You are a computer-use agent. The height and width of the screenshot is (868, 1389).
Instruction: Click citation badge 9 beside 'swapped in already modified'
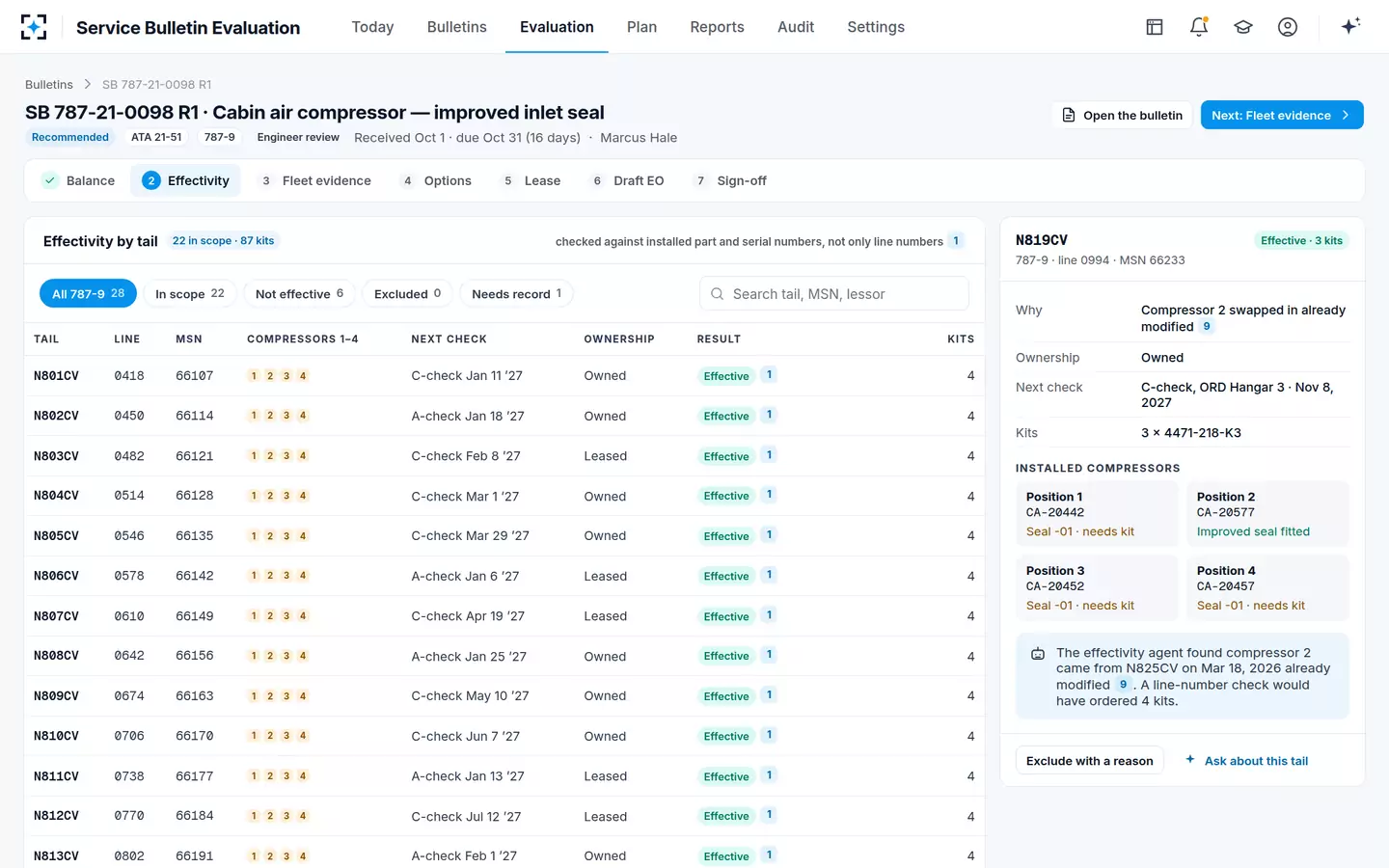pos(1207,327)
